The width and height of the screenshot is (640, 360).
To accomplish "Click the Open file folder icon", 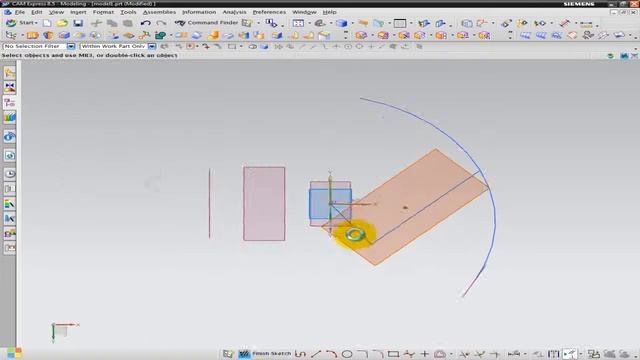I will point(62,23).
